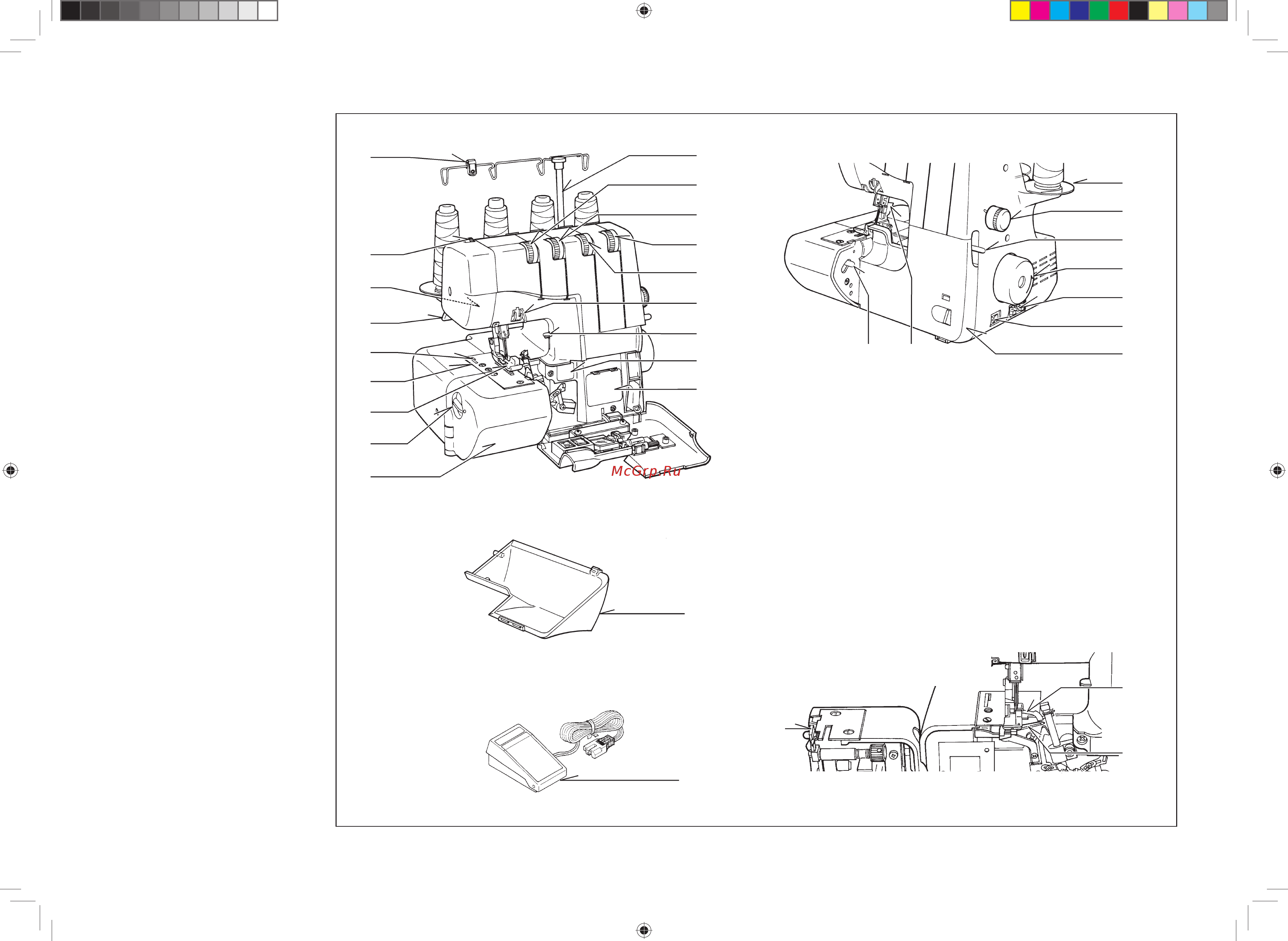Viewport: 1288px width, 941px height.
Task: Choose the red swatch in the color bar
Action: click(1119, 11)
